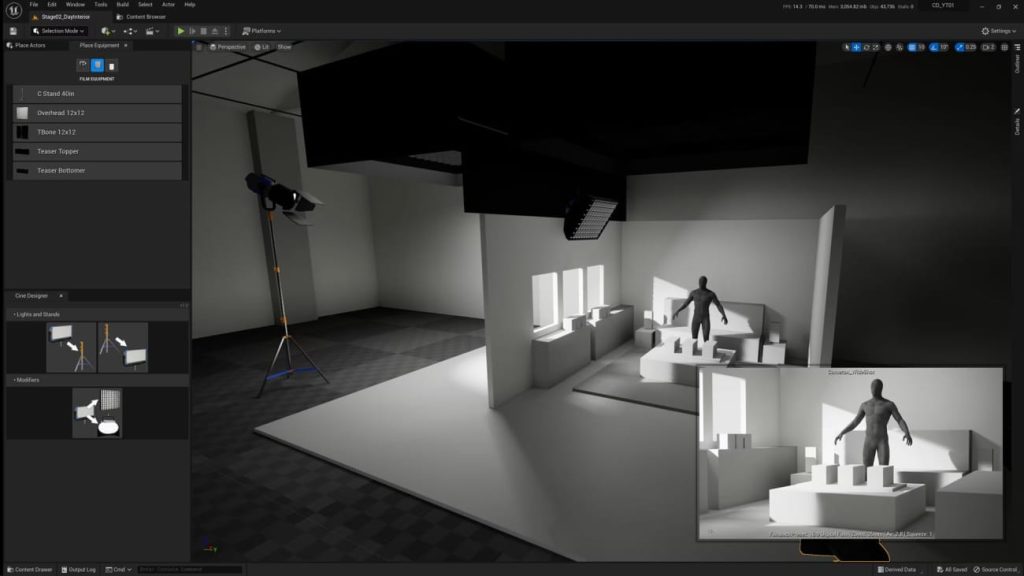Activate the Rotate tool

[867, 46]
